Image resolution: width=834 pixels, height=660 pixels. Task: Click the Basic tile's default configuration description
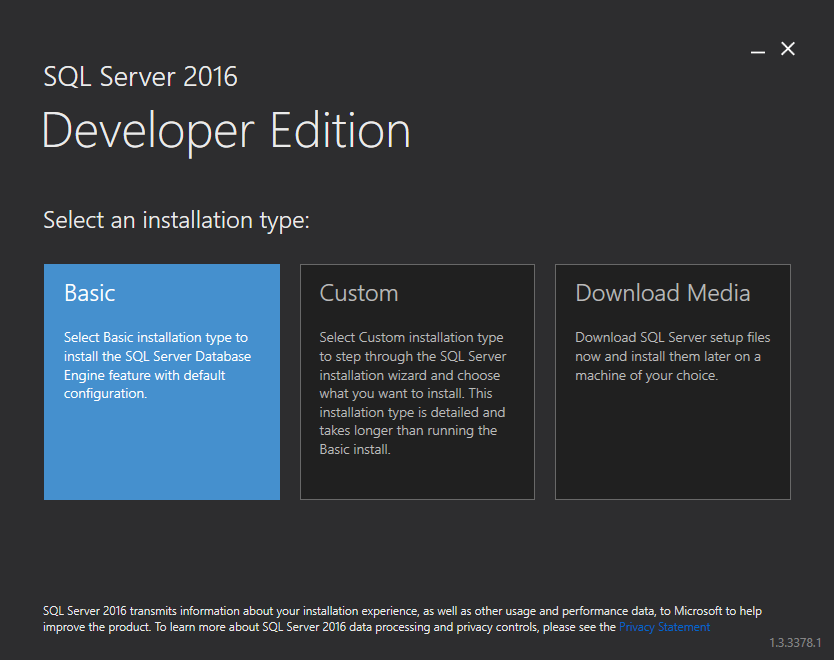coord(157,366)
